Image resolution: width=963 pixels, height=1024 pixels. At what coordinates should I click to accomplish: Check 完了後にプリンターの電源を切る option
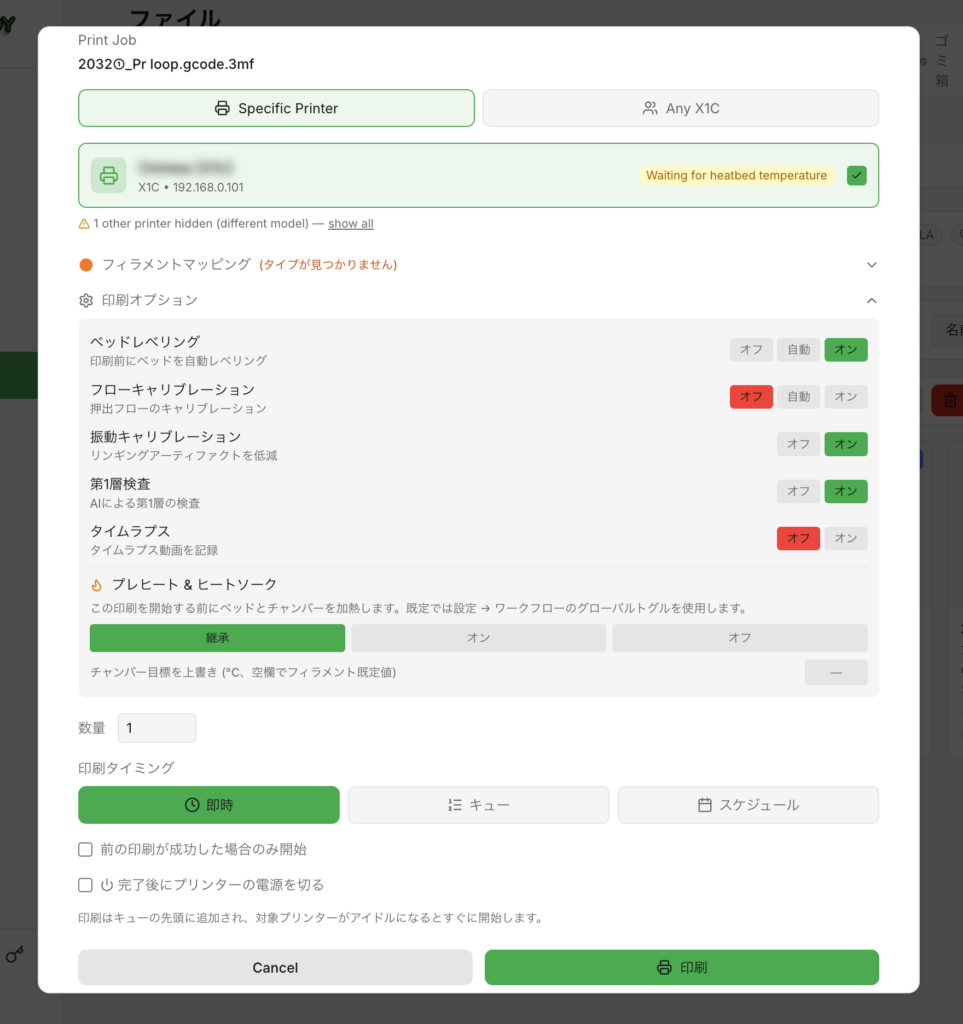[x=86, y=885]
